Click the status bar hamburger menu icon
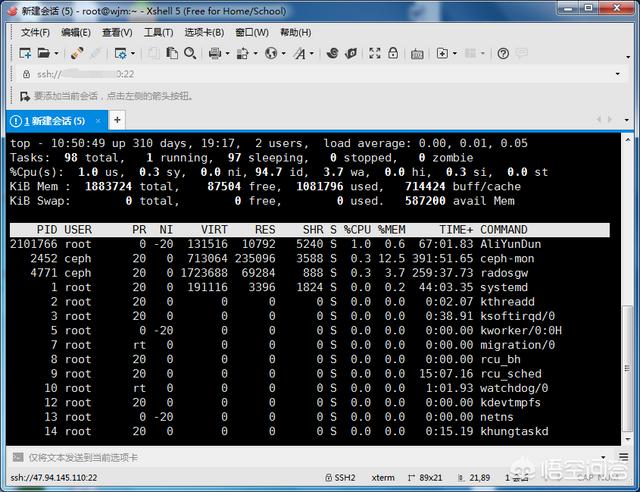Image resolution: width=640 pixels, height=492 pixels. pyautogui.click(x=624, y=456)
